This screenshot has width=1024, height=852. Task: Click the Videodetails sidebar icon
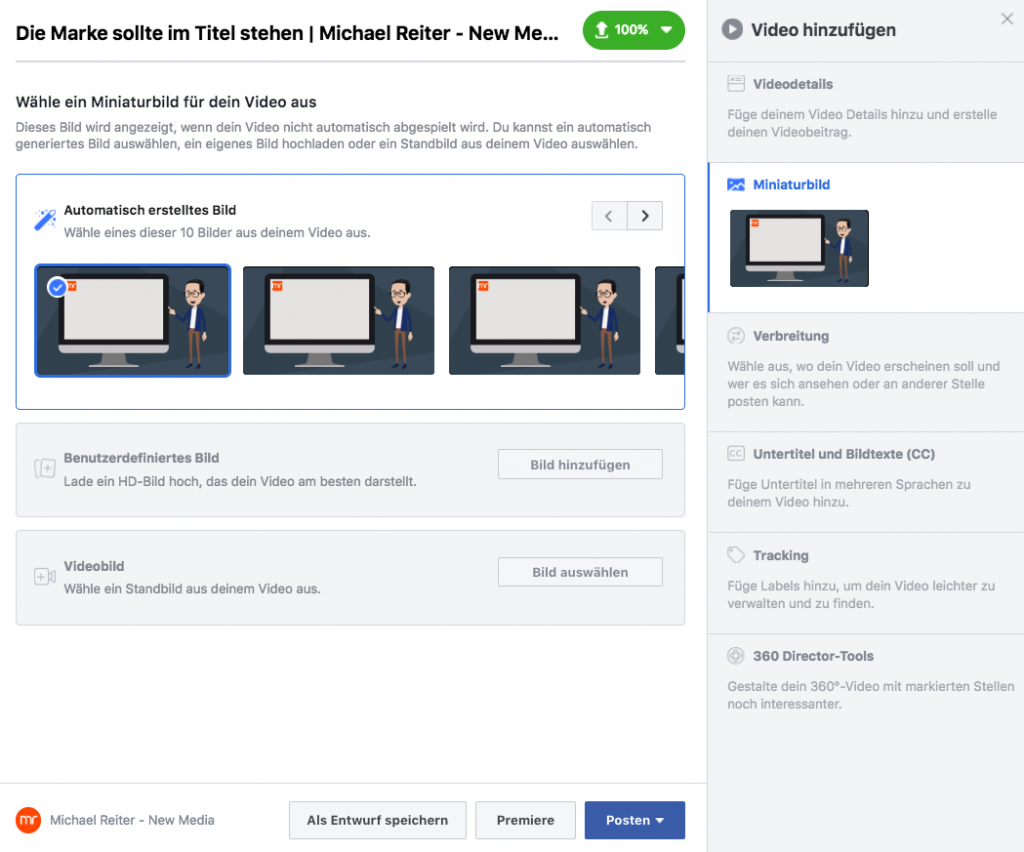pos(736,84)
